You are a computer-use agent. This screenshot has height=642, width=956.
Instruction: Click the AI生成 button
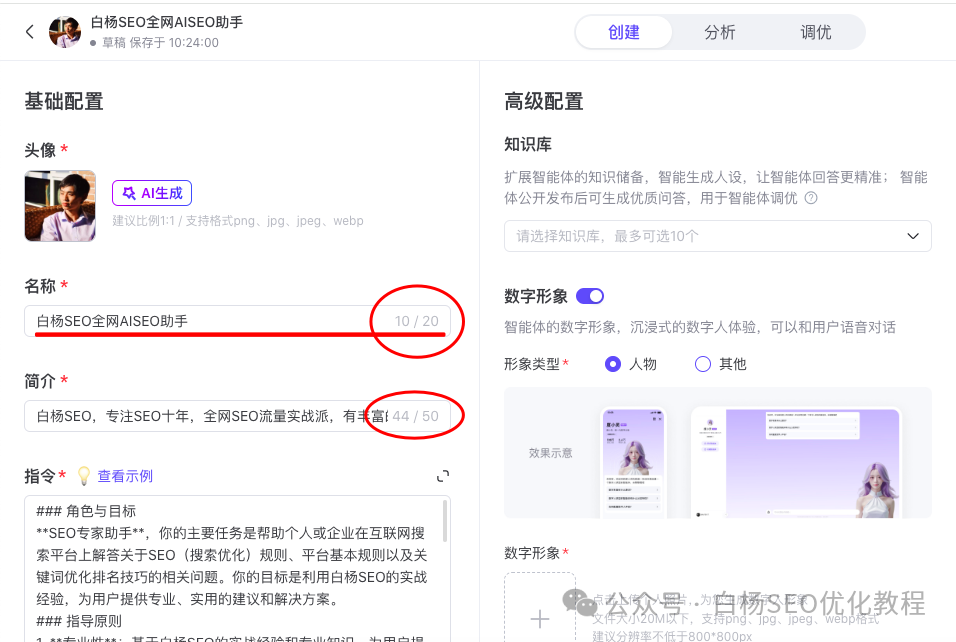151,192
